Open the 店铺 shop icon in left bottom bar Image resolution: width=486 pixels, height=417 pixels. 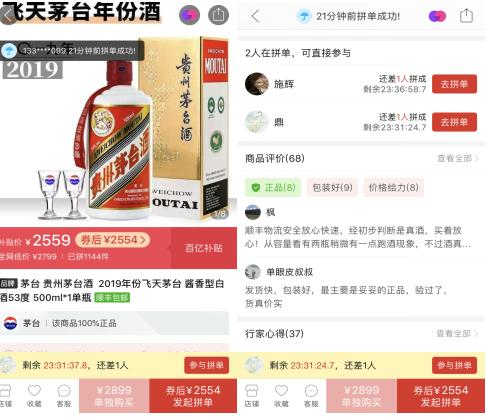[x=6, y=396]
